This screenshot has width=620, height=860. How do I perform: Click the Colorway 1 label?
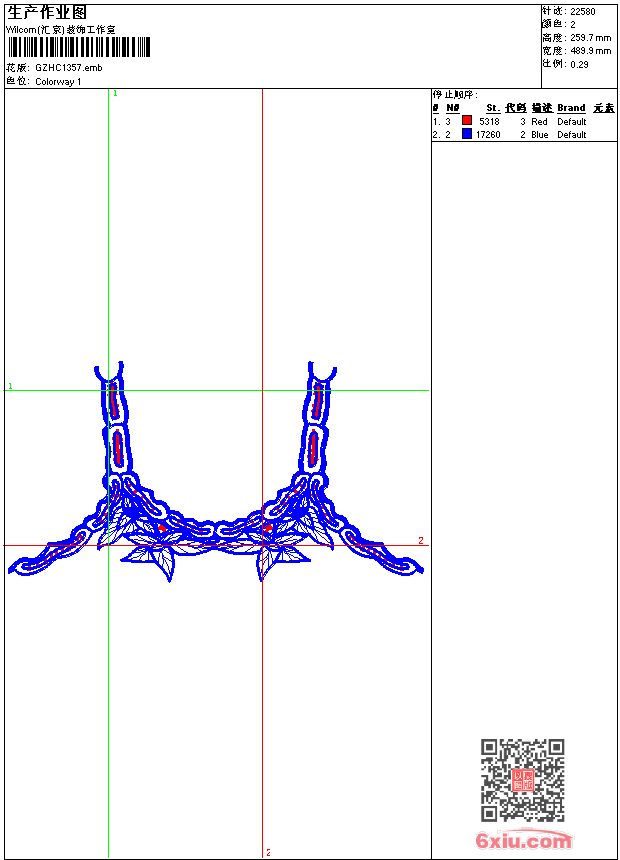pos(58,82)
